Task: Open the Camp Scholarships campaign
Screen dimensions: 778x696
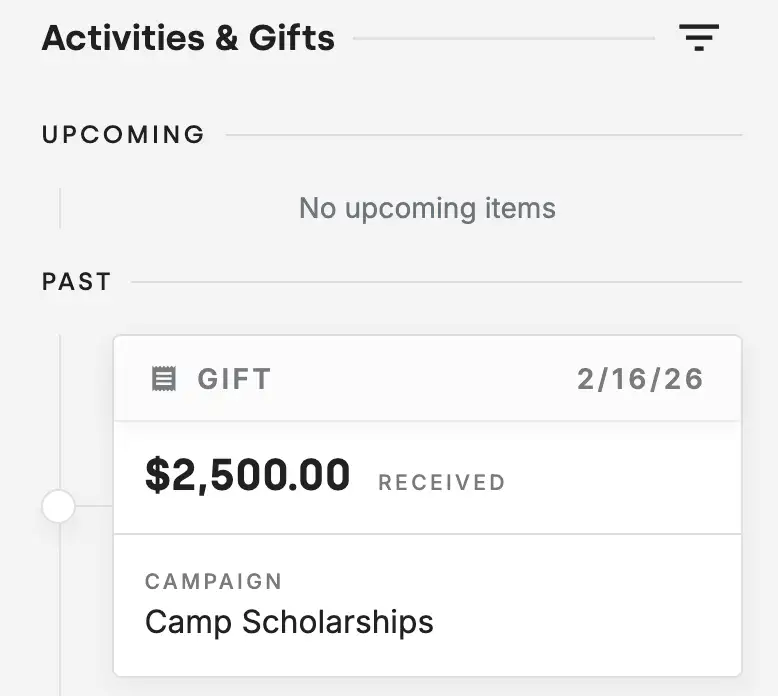Action: 289,621
